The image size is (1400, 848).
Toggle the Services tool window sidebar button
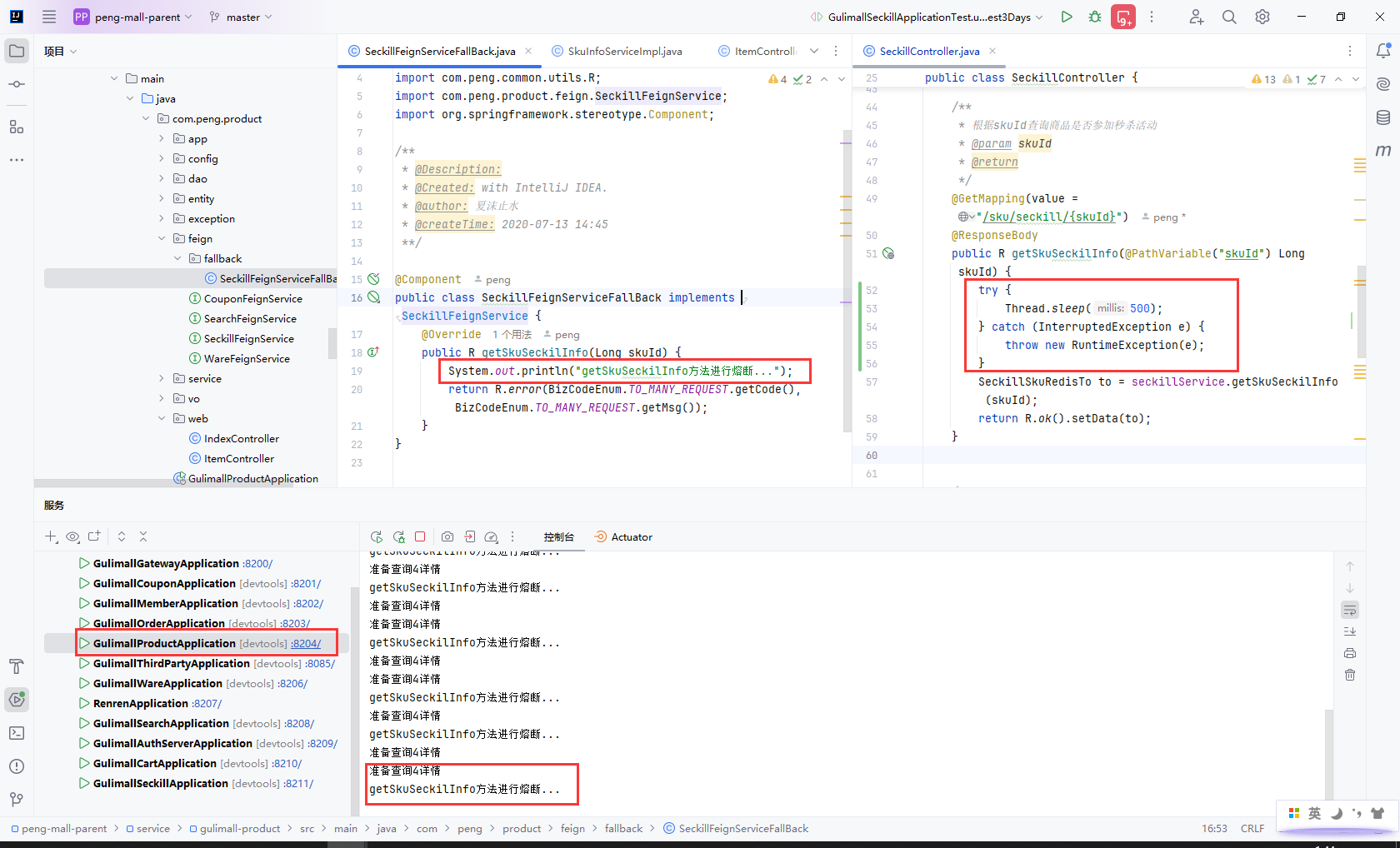(x=17, y=700)
